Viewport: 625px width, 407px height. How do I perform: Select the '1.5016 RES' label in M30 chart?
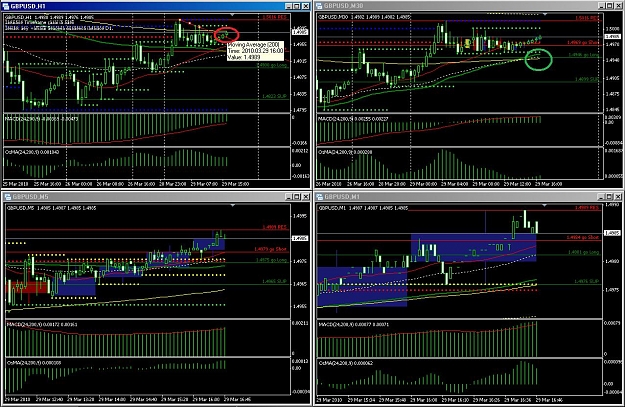pyautogui.click(x=587, y=18)
